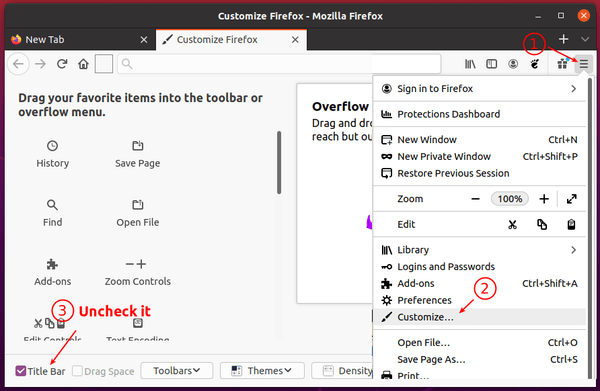Expand the Themes dropdown
Image resolution: width=600 pixels, height=391 pixels.
point(262,371)
